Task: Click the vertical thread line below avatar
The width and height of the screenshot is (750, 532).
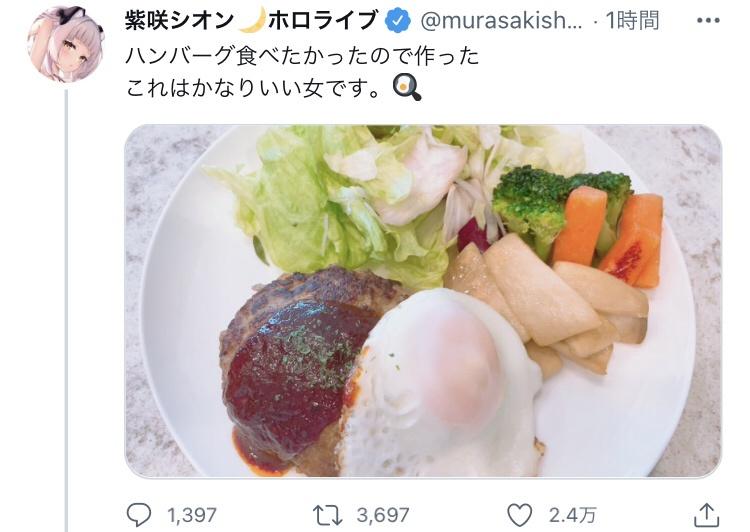Action: click(66, 311)
